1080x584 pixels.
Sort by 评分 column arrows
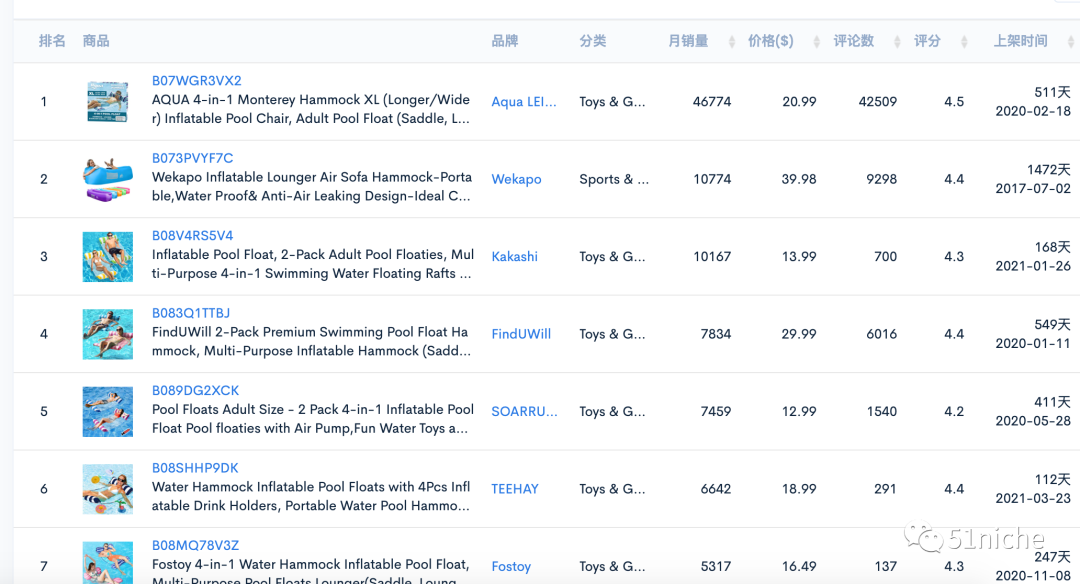coord(964,42)
